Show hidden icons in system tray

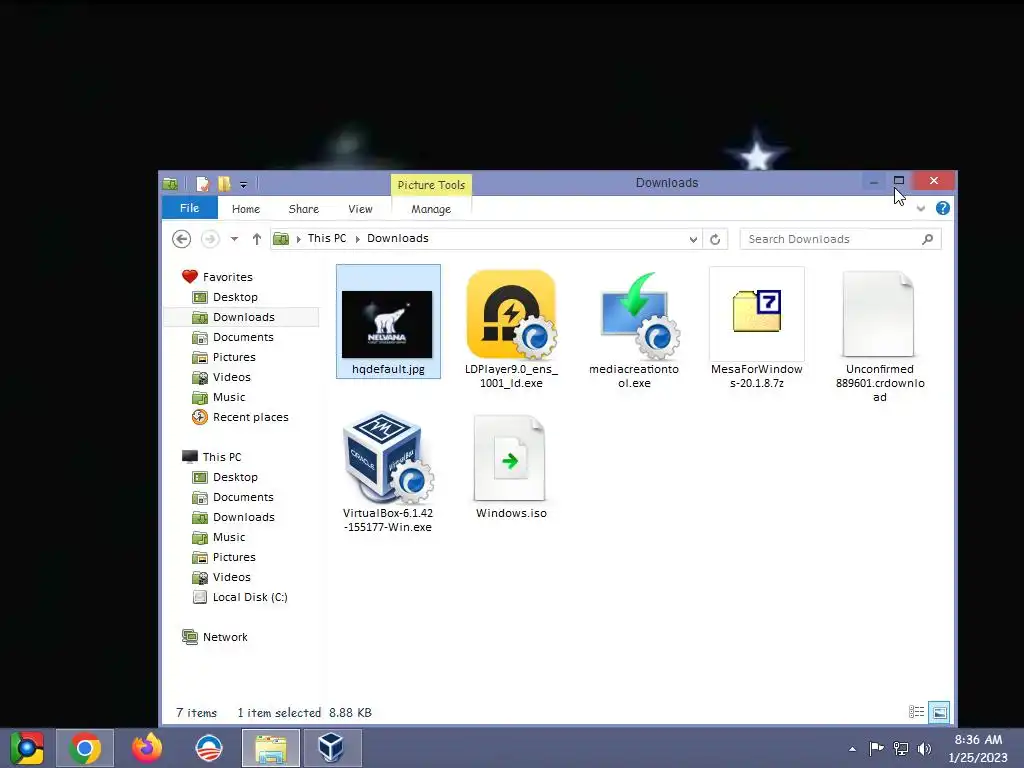coord(852,749)
